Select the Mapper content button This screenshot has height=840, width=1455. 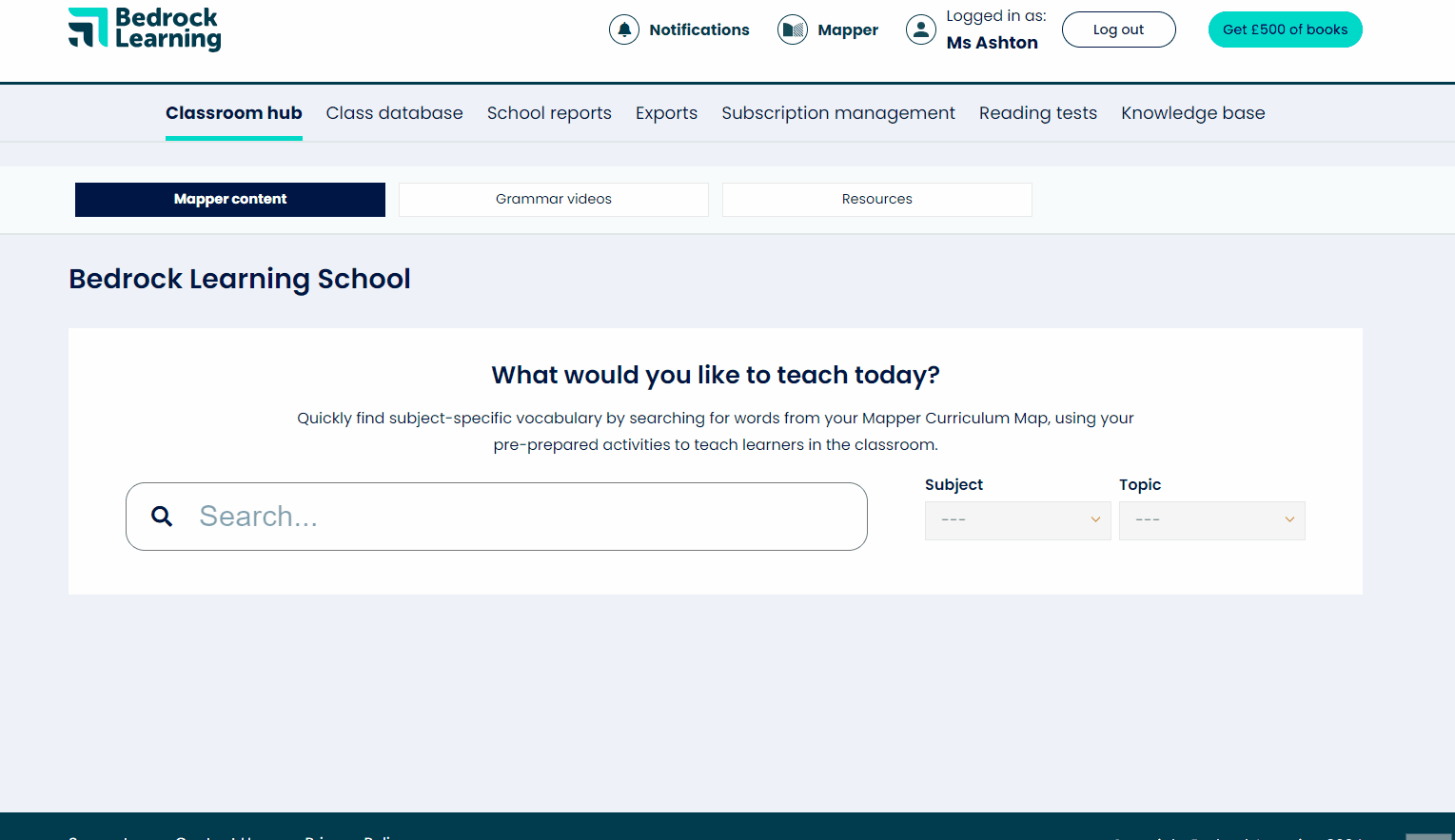pos(230,200)
